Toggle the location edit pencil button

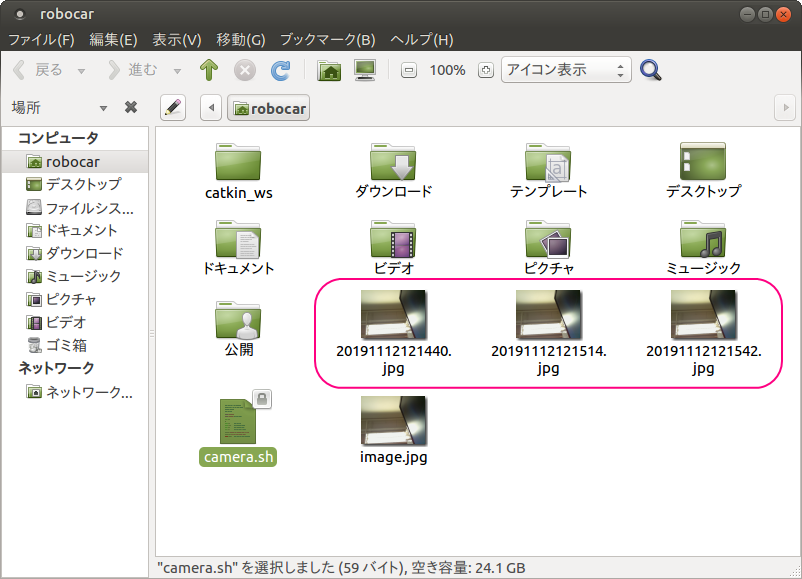pyautogui.click(x=173, y=107)
